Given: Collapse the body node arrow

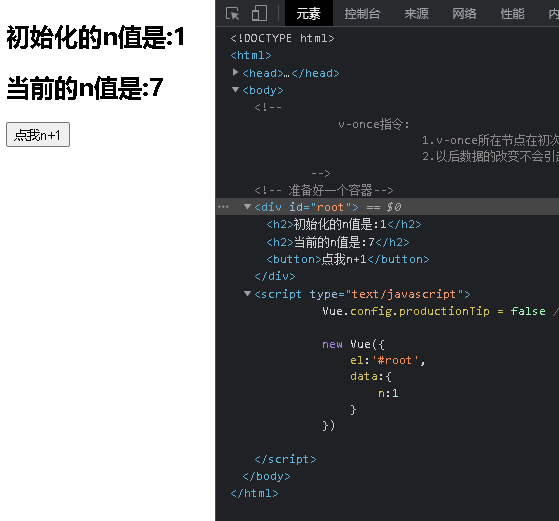Looking at the screenshot, I should [235, 90].
